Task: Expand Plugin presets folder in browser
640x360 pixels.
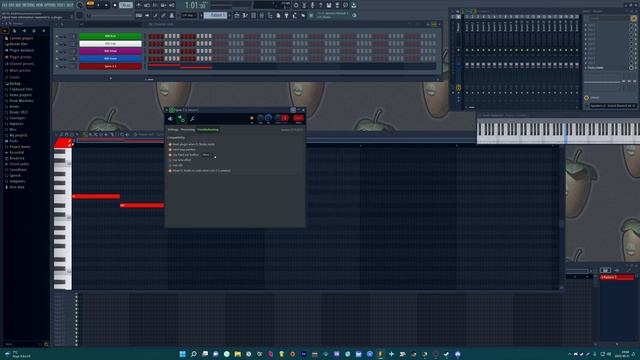Action: coord(21,57)
